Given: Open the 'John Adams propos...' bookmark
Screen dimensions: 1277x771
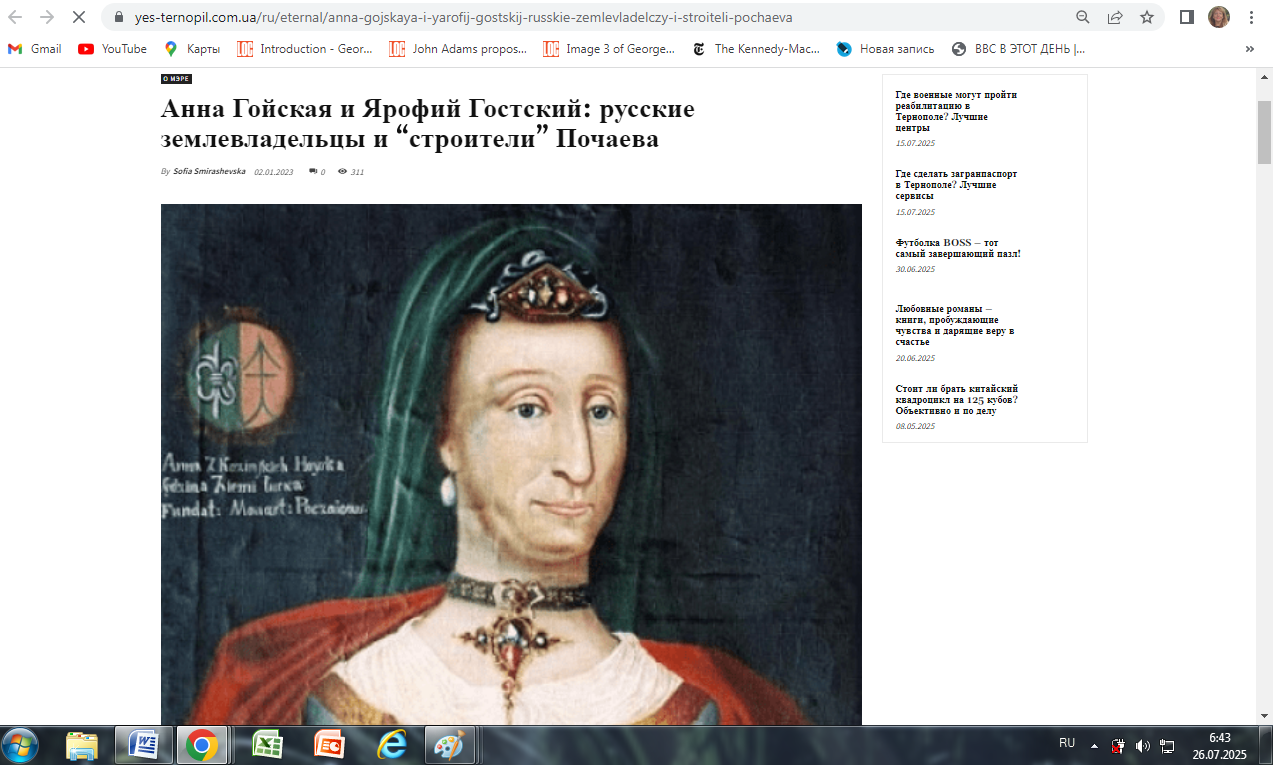Looking at the screenshot, I should click(x=458, y=49).
